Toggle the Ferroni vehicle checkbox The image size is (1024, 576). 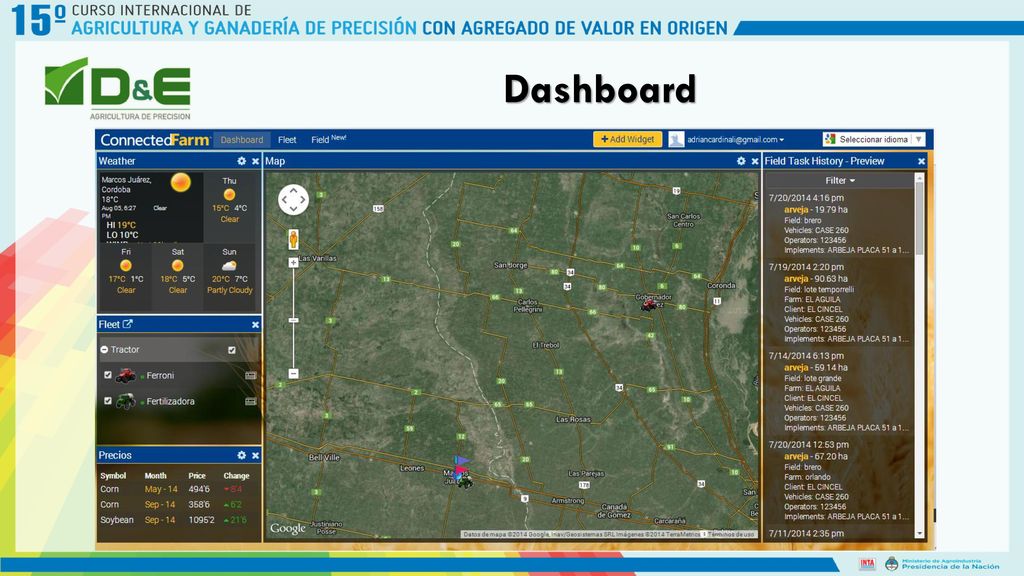(108, 375)
